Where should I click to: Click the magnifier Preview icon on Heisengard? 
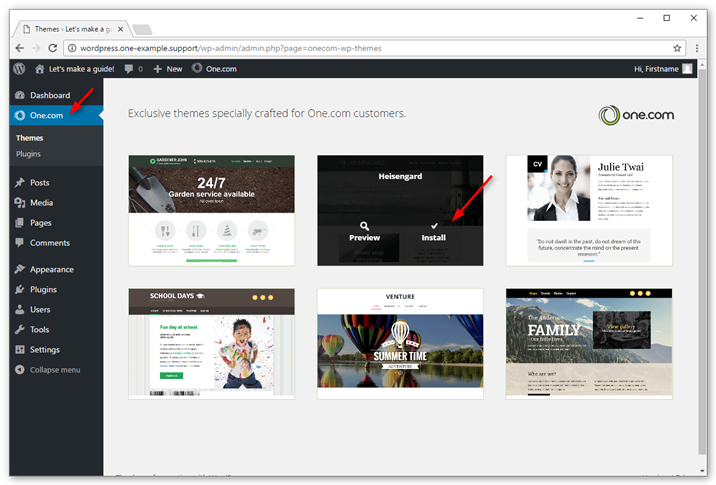364,226
